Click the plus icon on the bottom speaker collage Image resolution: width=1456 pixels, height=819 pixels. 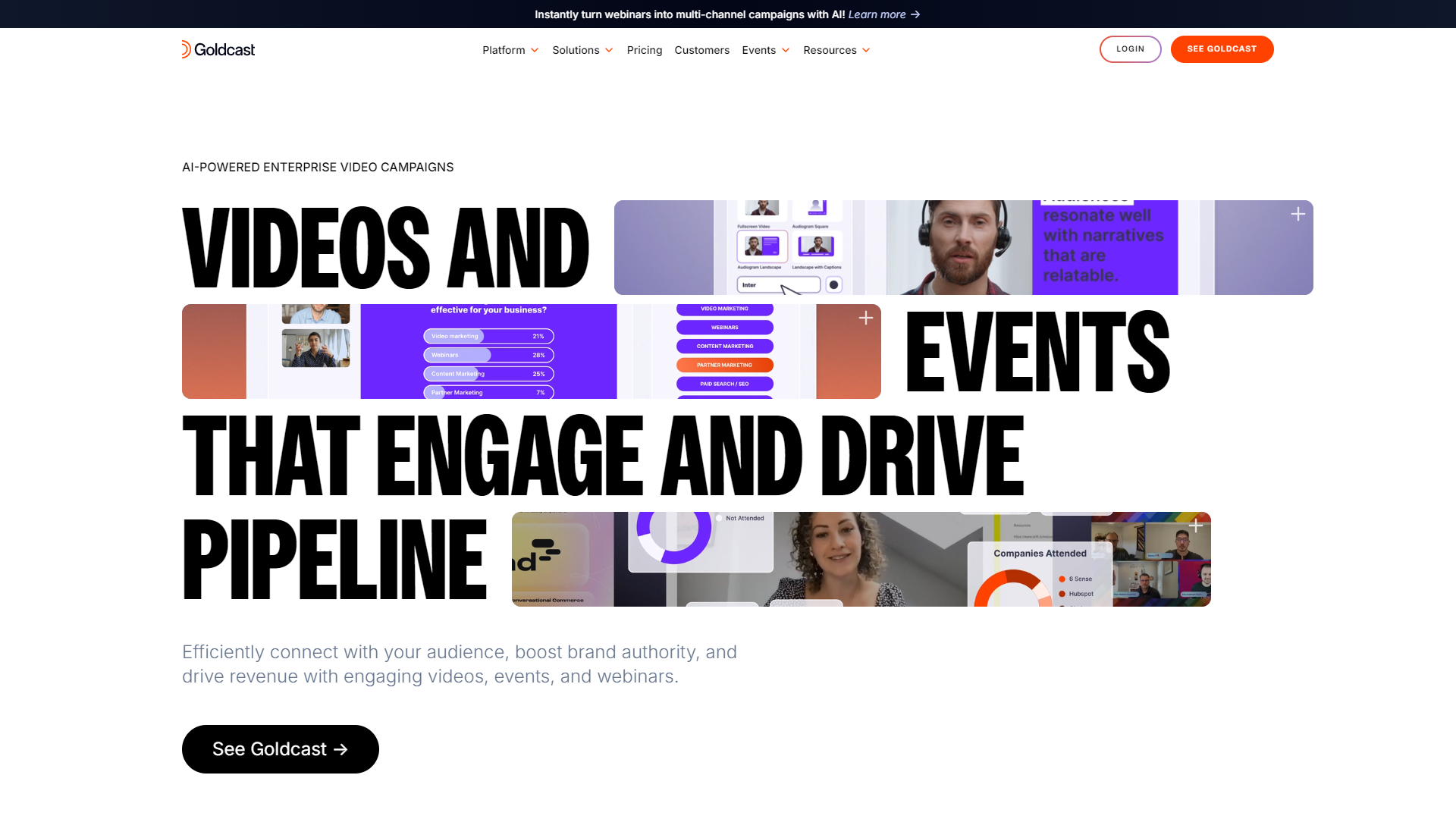(x=1194, y=525)
